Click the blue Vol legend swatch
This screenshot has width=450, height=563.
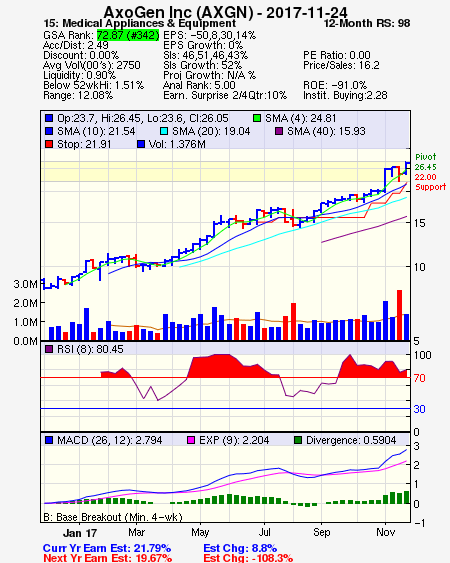[141, 144]
